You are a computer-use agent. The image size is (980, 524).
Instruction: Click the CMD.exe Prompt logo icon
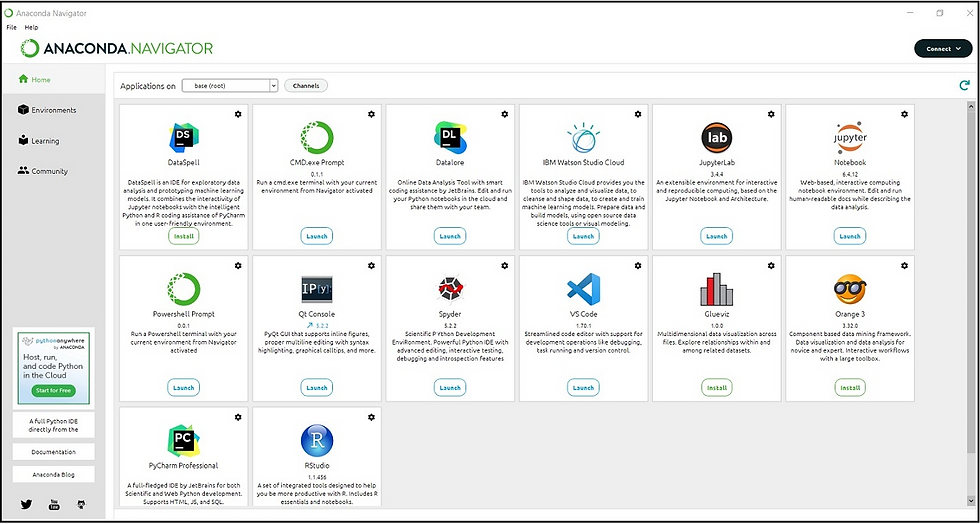(317, 138)
